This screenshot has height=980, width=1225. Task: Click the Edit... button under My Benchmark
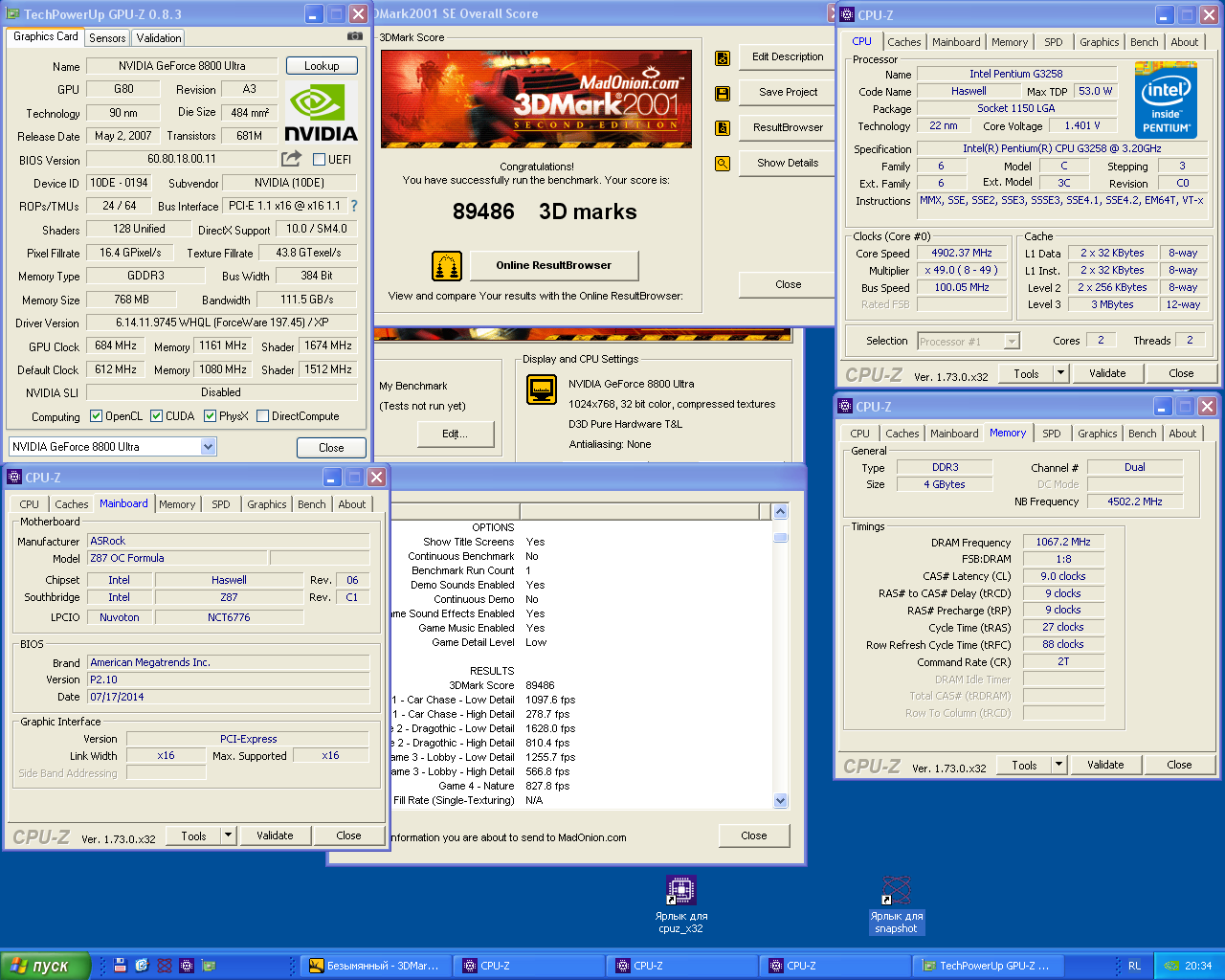click(x=455, y=434)
